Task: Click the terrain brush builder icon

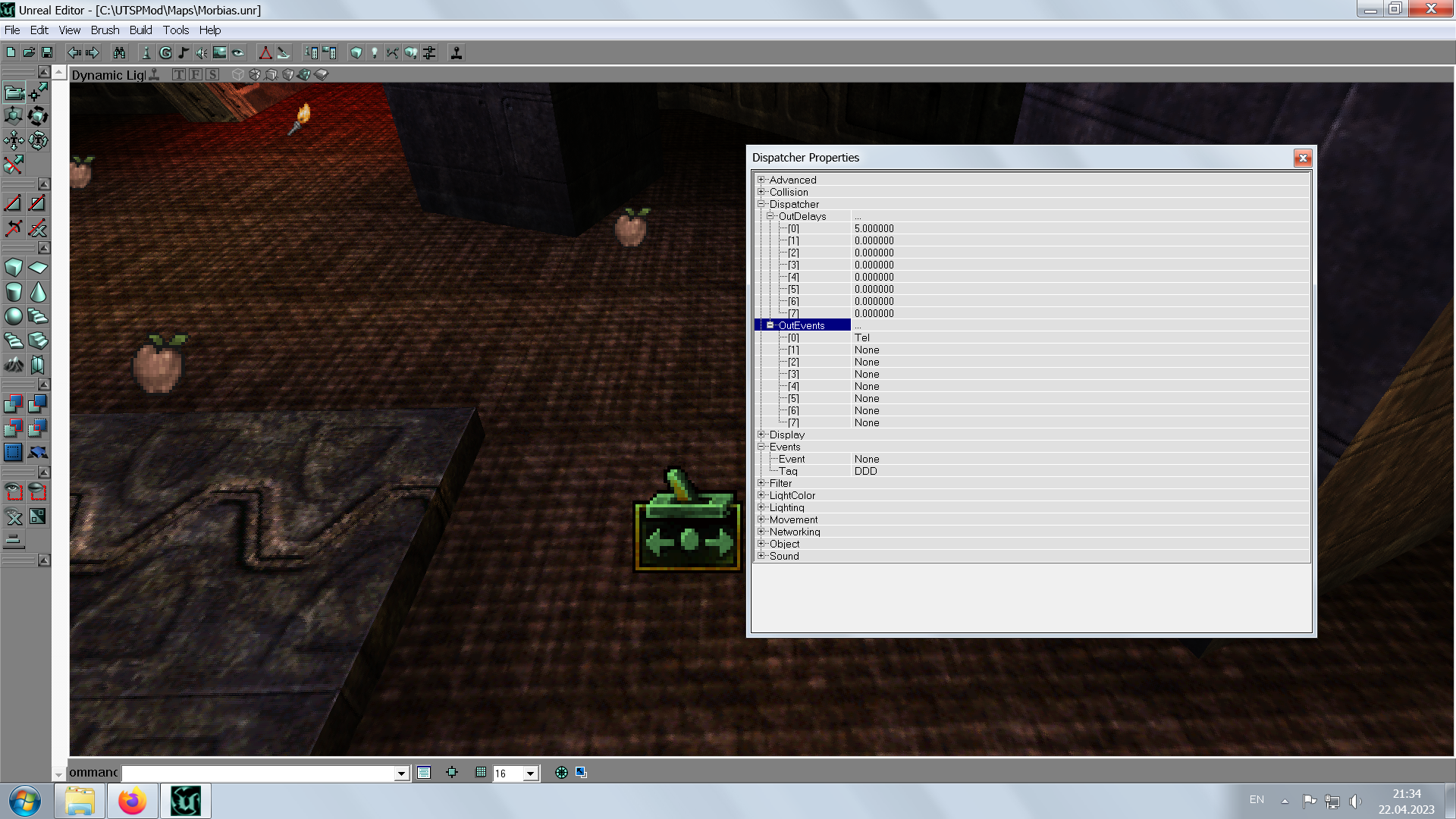Action: 14,365
